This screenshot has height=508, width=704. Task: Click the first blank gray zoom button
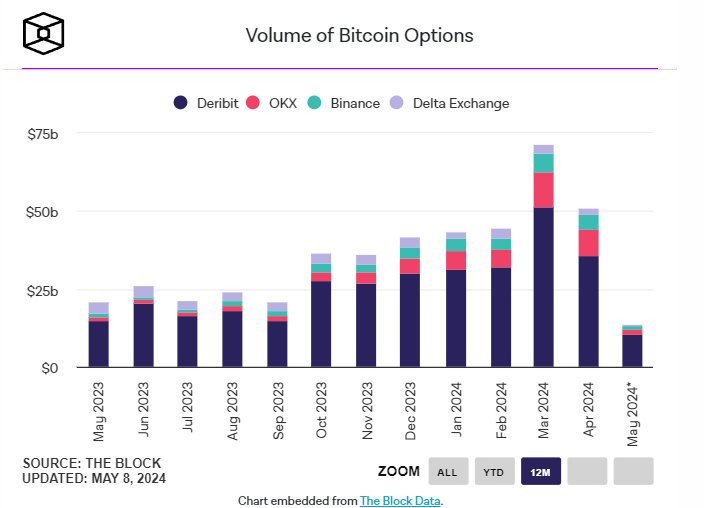click(x=587, y=471)
